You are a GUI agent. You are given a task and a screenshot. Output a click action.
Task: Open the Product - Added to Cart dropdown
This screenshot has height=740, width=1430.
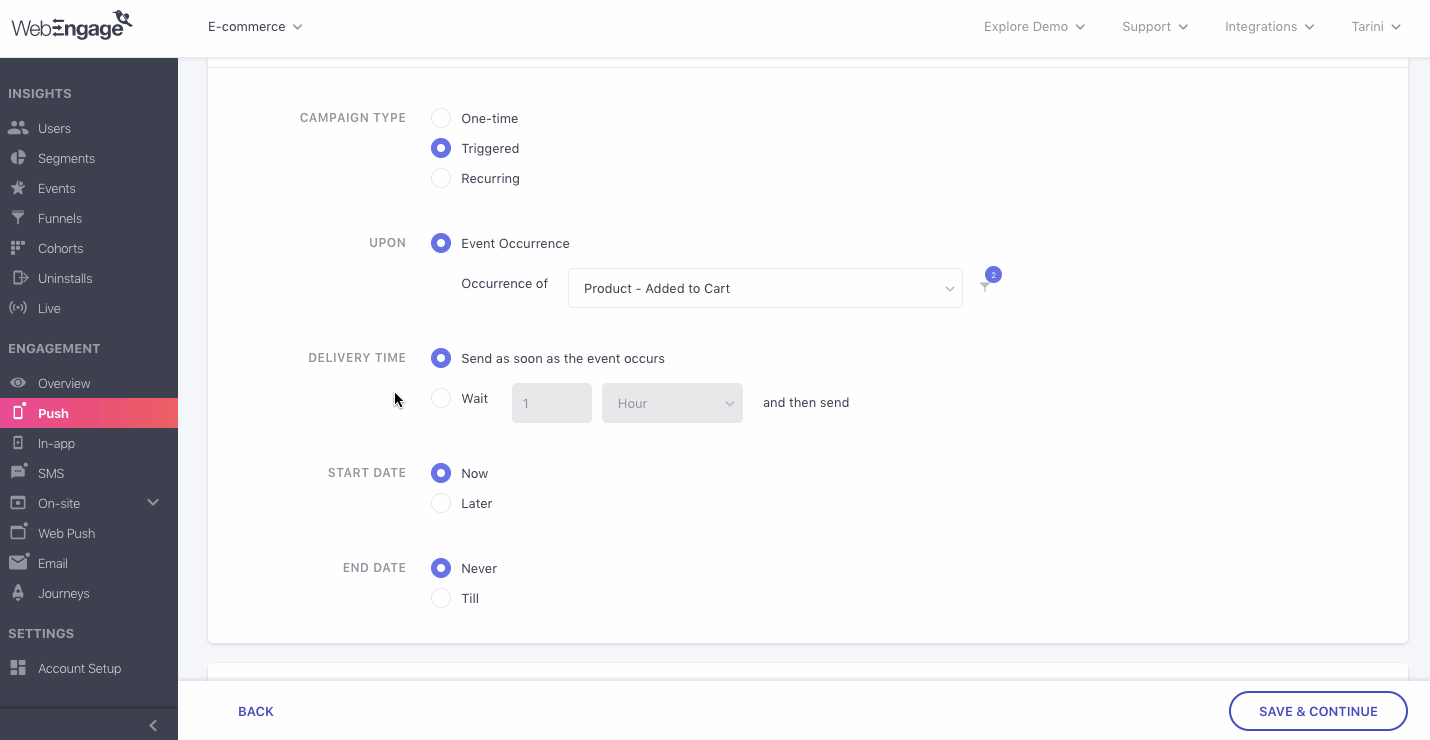click(x=765, y=288)
